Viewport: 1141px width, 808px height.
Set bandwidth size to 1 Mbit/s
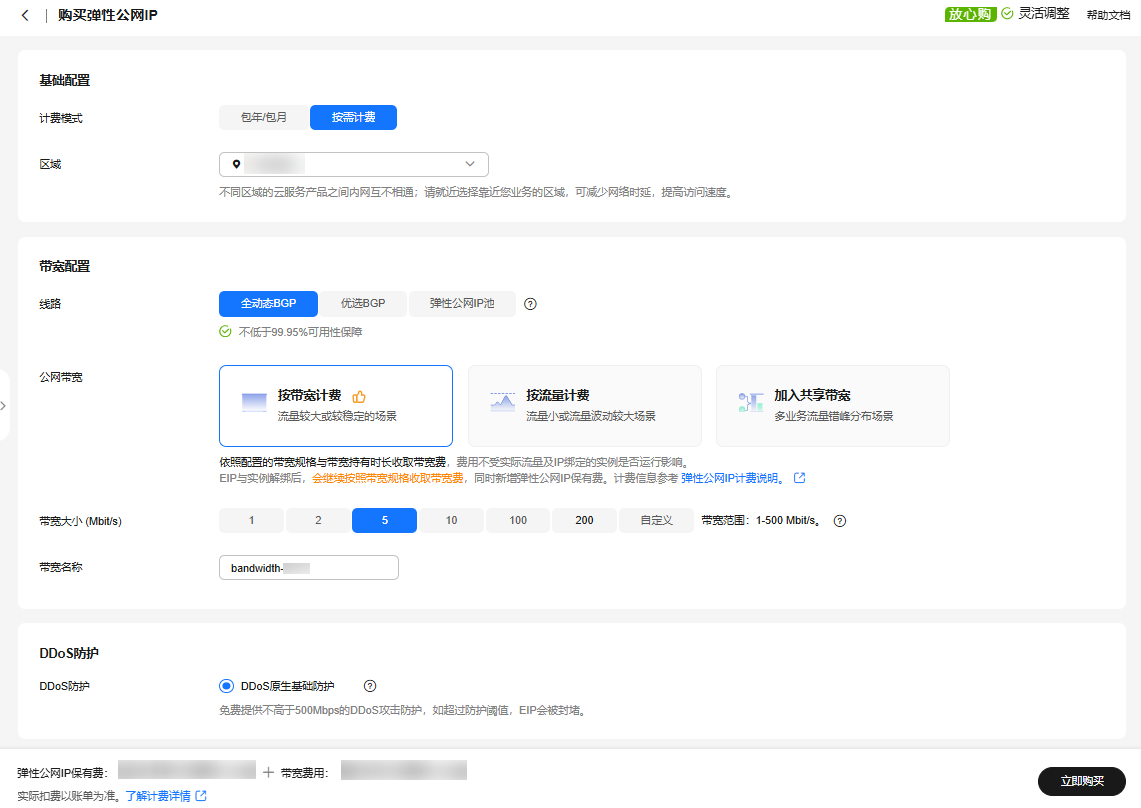(x=252, y=520)
